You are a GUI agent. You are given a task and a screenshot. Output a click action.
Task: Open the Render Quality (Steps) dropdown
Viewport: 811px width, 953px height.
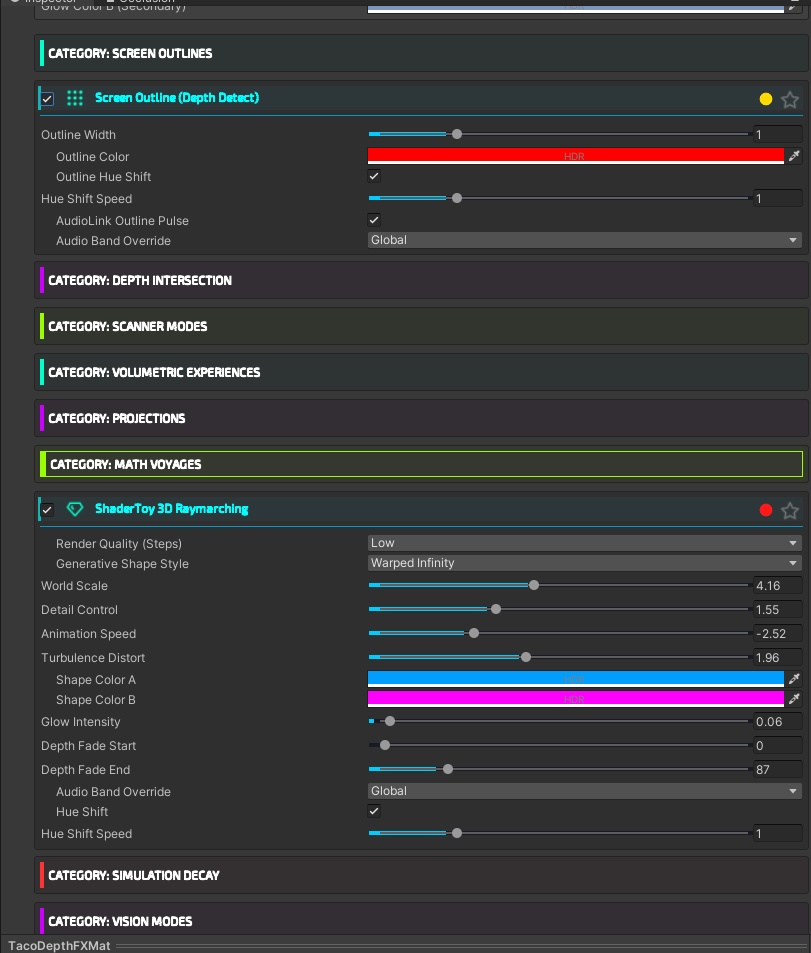pos(585,543)
